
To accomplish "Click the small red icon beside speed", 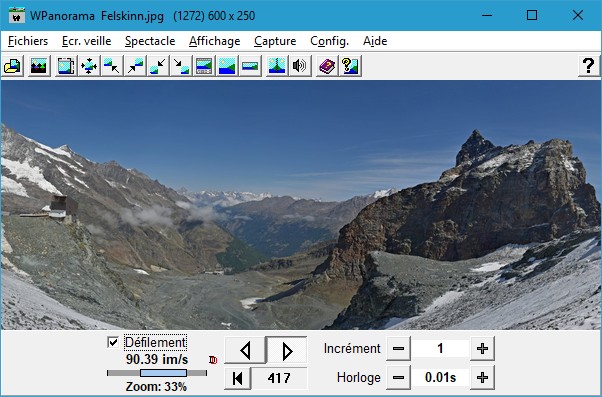I will [x=213, y=360].
